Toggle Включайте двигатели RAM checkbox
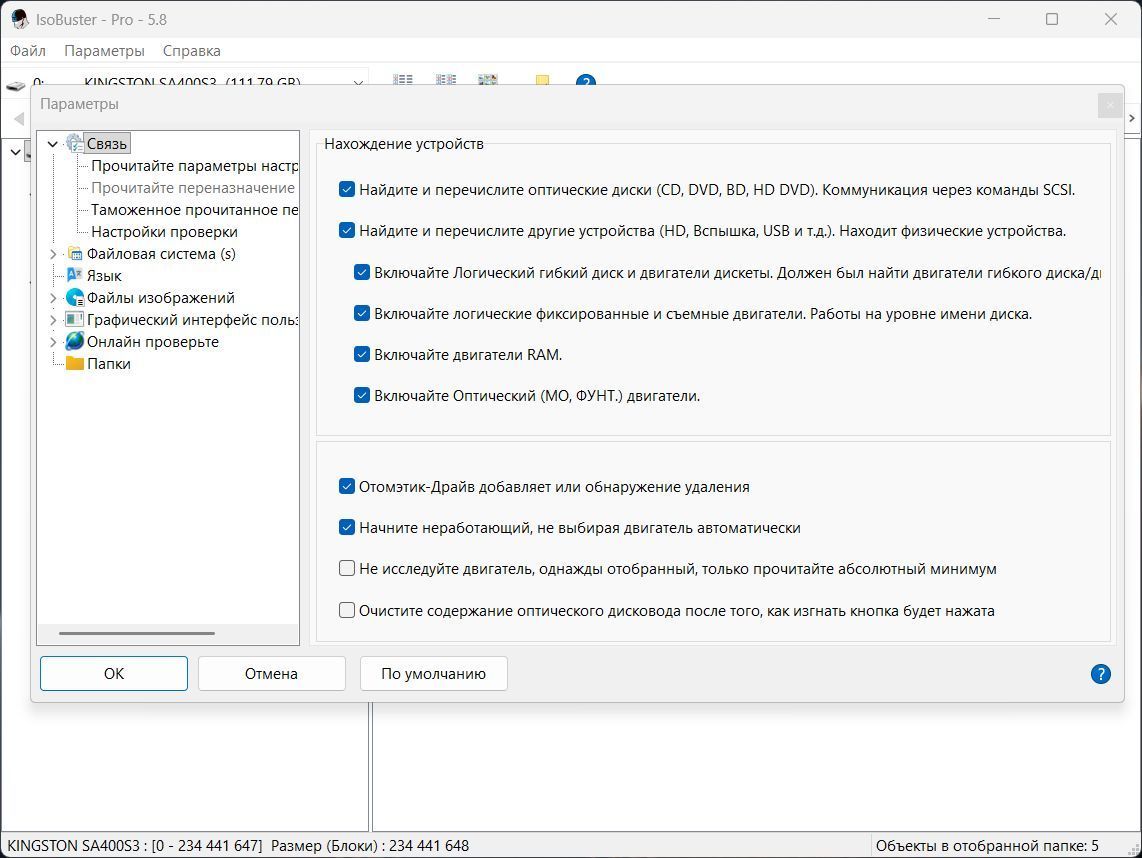The width and height of the screenshot is (1142, 858). (362, 355)
